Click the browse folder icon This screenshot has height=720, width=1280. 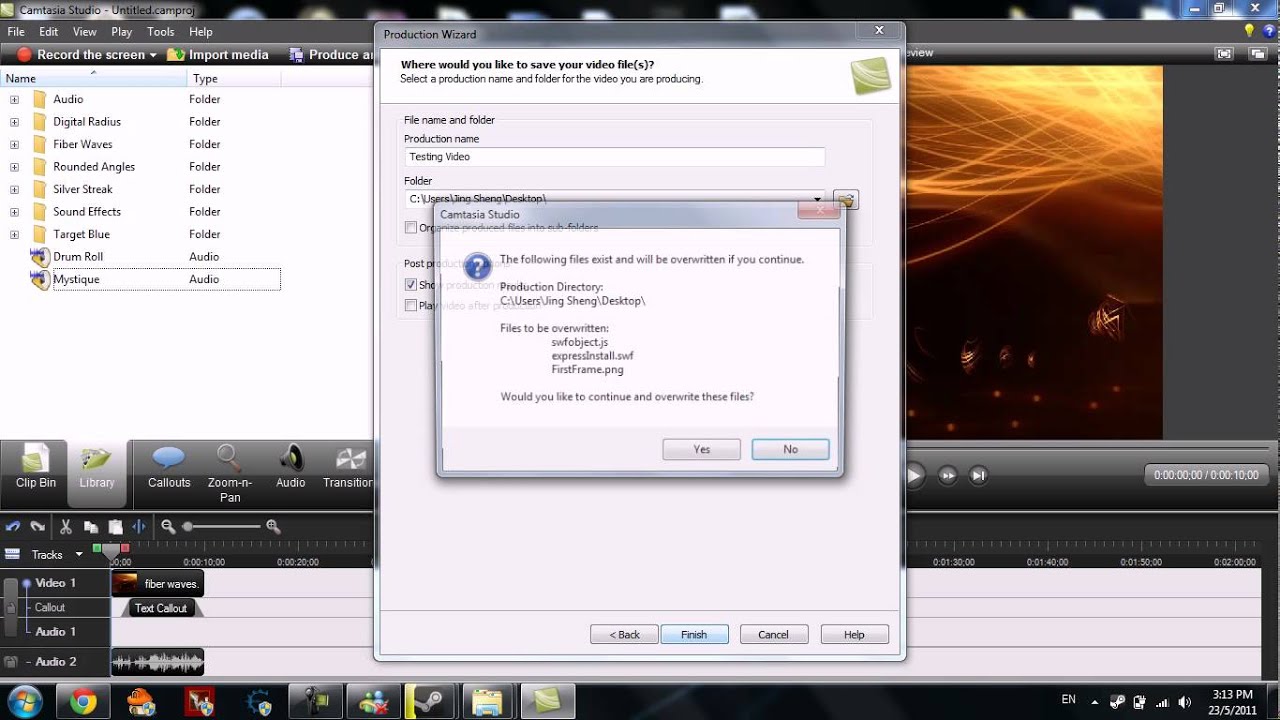(846, 200)
